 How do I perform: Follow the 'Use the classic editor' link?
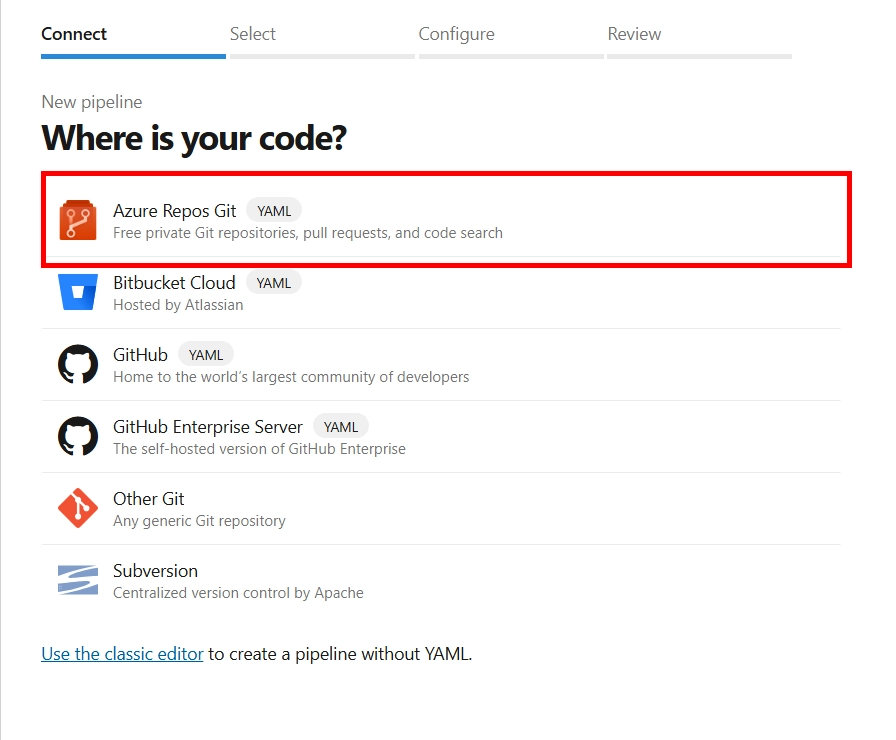click(122, 654)
